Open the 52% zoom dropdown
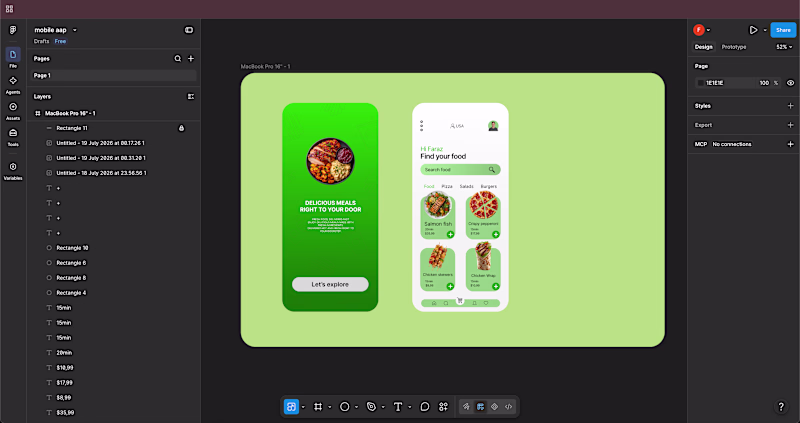Viewport: 800px width, 423px height. click(784, 47)
